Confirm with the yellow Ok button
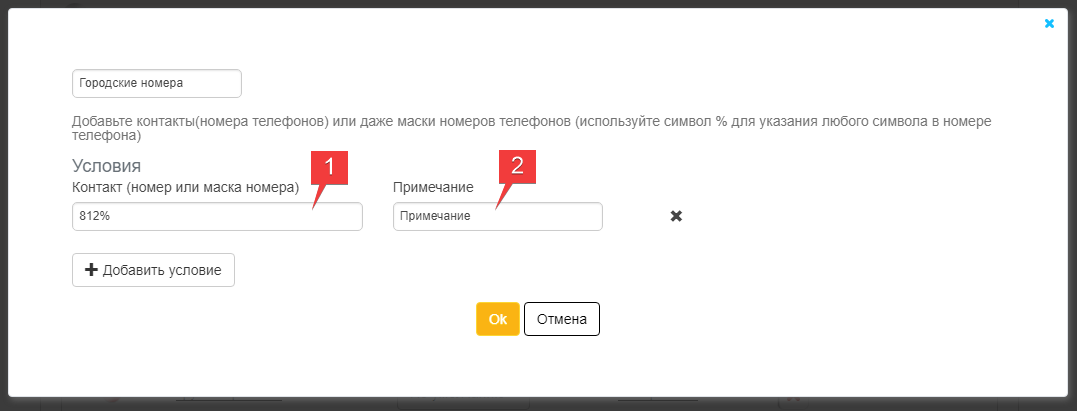Image resolution: width=1077 pixels, height=411 pixels. click(498, 319)
